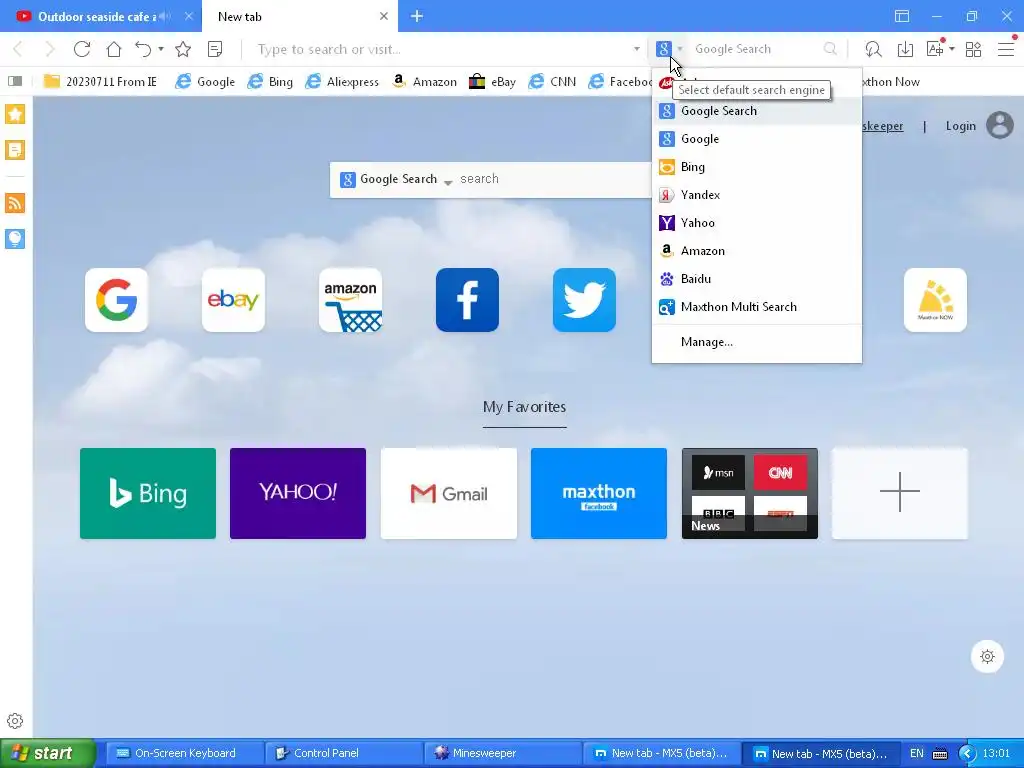Viewport: 1024px width, 768px height.
Task: Expand the Translate icon dropdown arrow
Action: tap(952, 49)
